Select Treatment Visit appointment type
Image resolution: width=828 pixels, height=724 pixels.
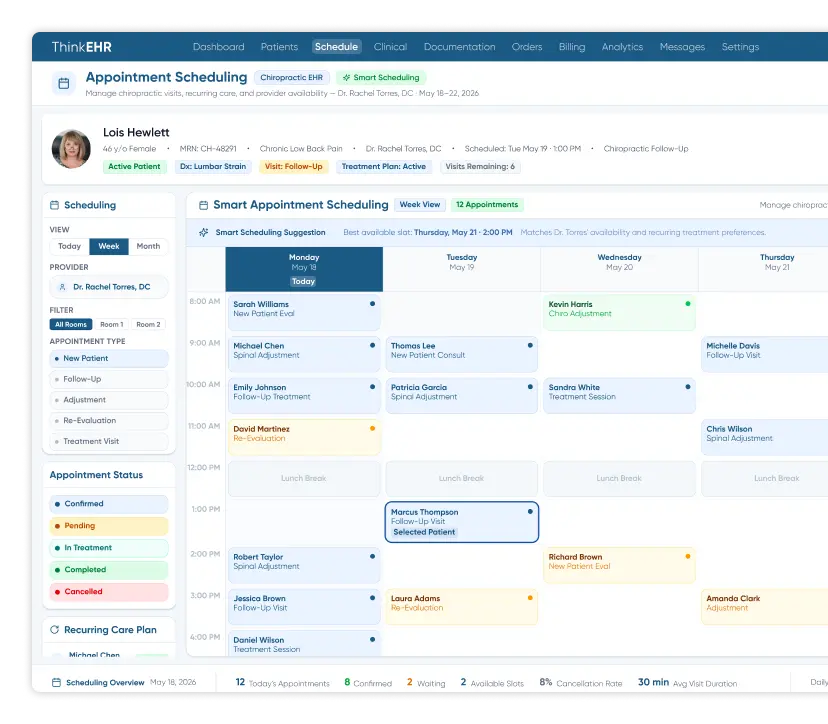coord(109,441)
